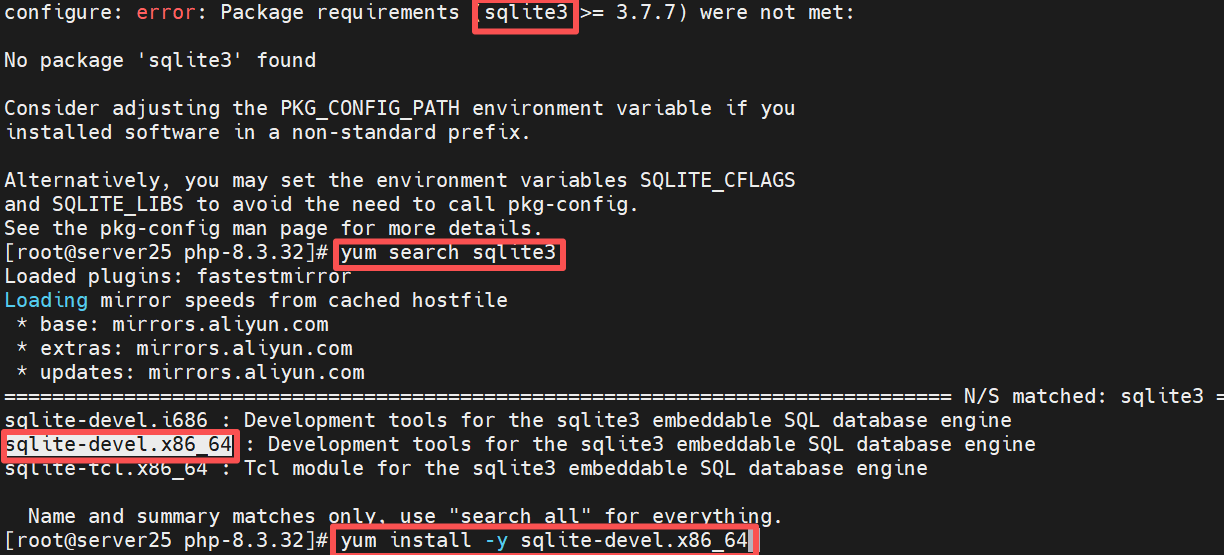Click the 'updates: mirrors.aliyun.com' mirror entry
Image resolution: width=1224 pixels, height=555 pixels.
[x=202, y=373]
